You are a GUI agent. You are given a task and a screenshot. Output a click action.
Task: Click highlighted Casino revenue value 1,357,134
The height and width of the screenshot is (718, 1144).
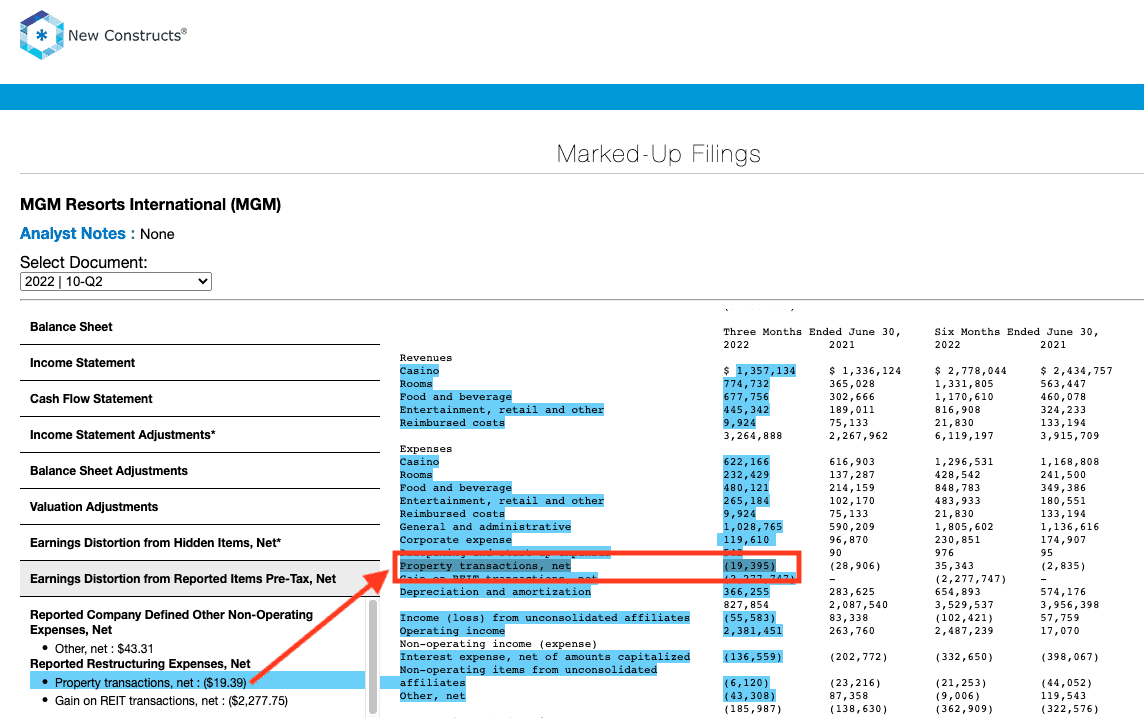click(766, 371)
